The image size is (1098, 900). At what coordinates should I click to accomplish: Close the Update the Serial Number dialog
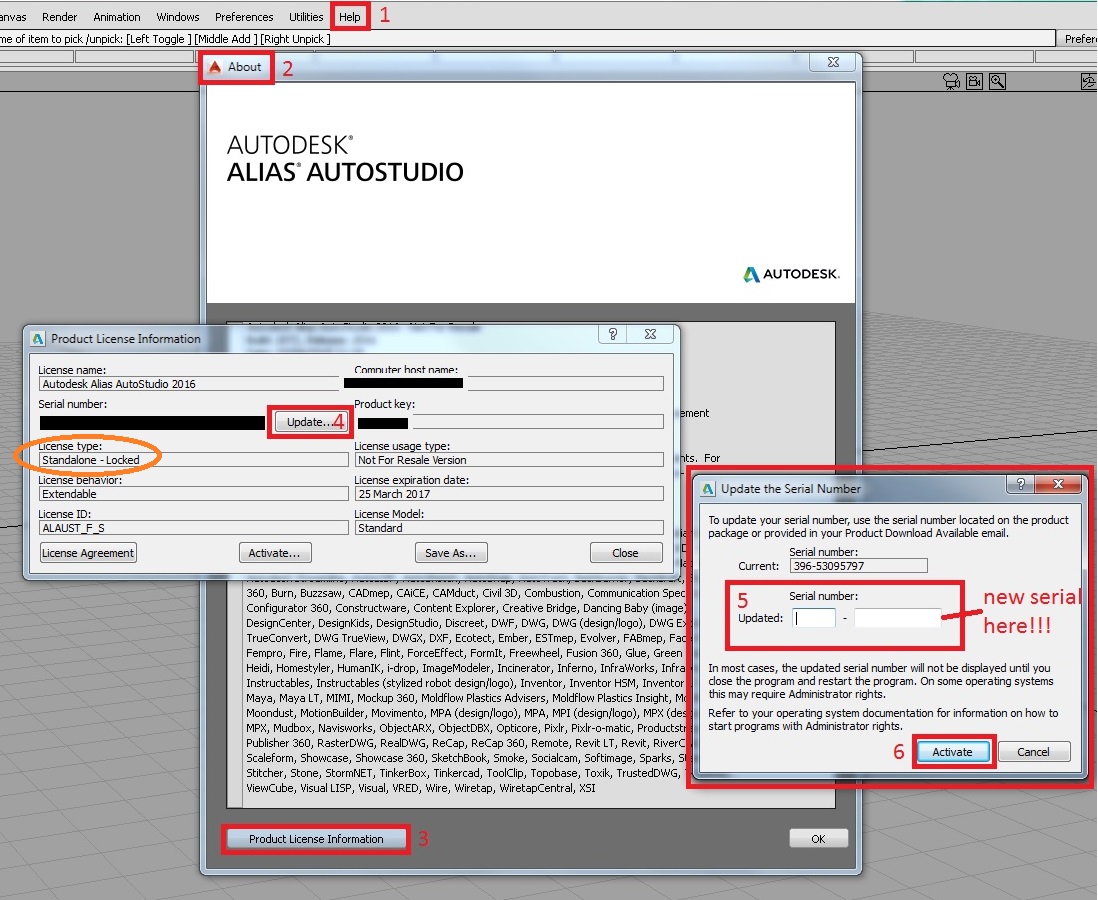pos(1058,484)
